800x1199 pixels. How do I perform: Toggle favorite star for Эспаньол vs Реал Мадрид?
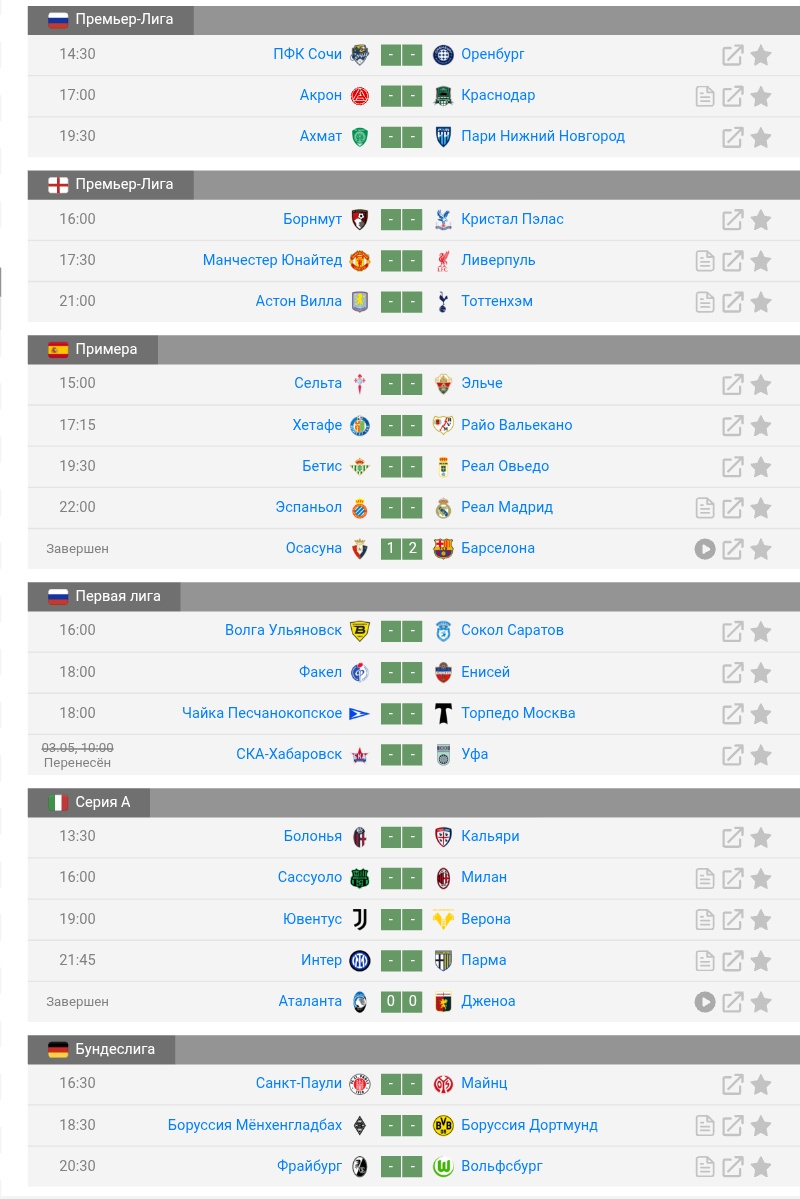[x=760, y=508]
